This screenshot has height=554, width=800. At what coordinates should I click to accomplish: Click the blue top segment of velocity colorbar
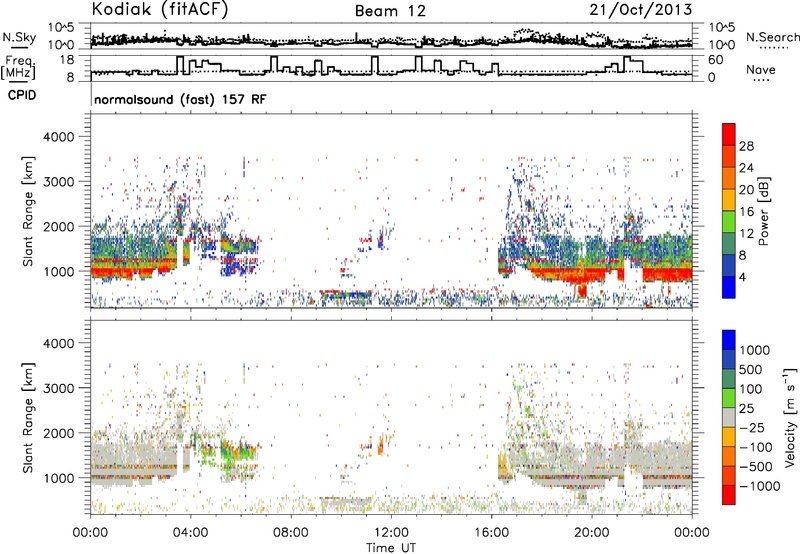729,340
